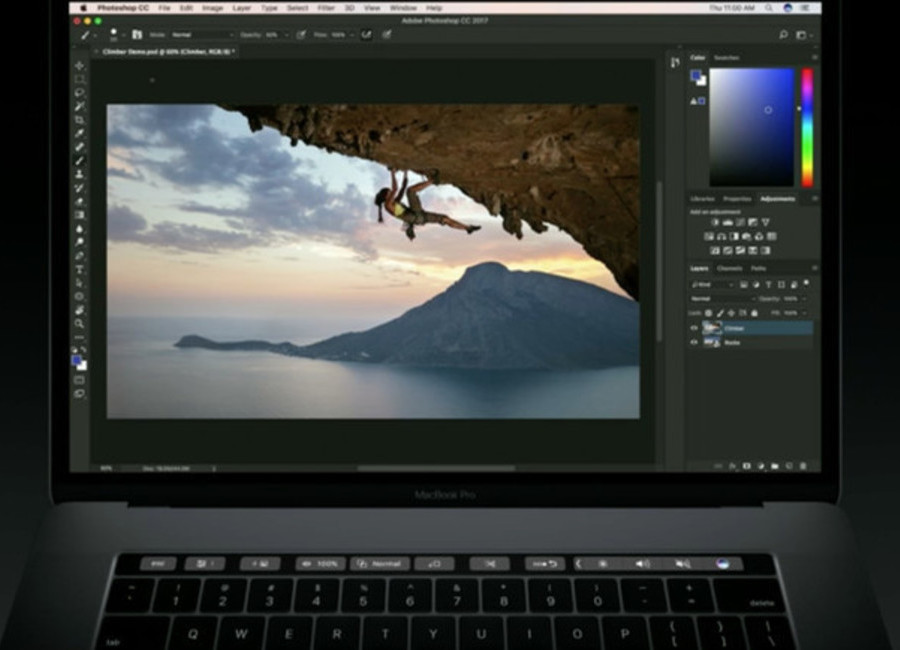The height and width of the screenshot is (650, 900).
Task: Toggle the brush settings panel button
Action: tap(137, 35)
